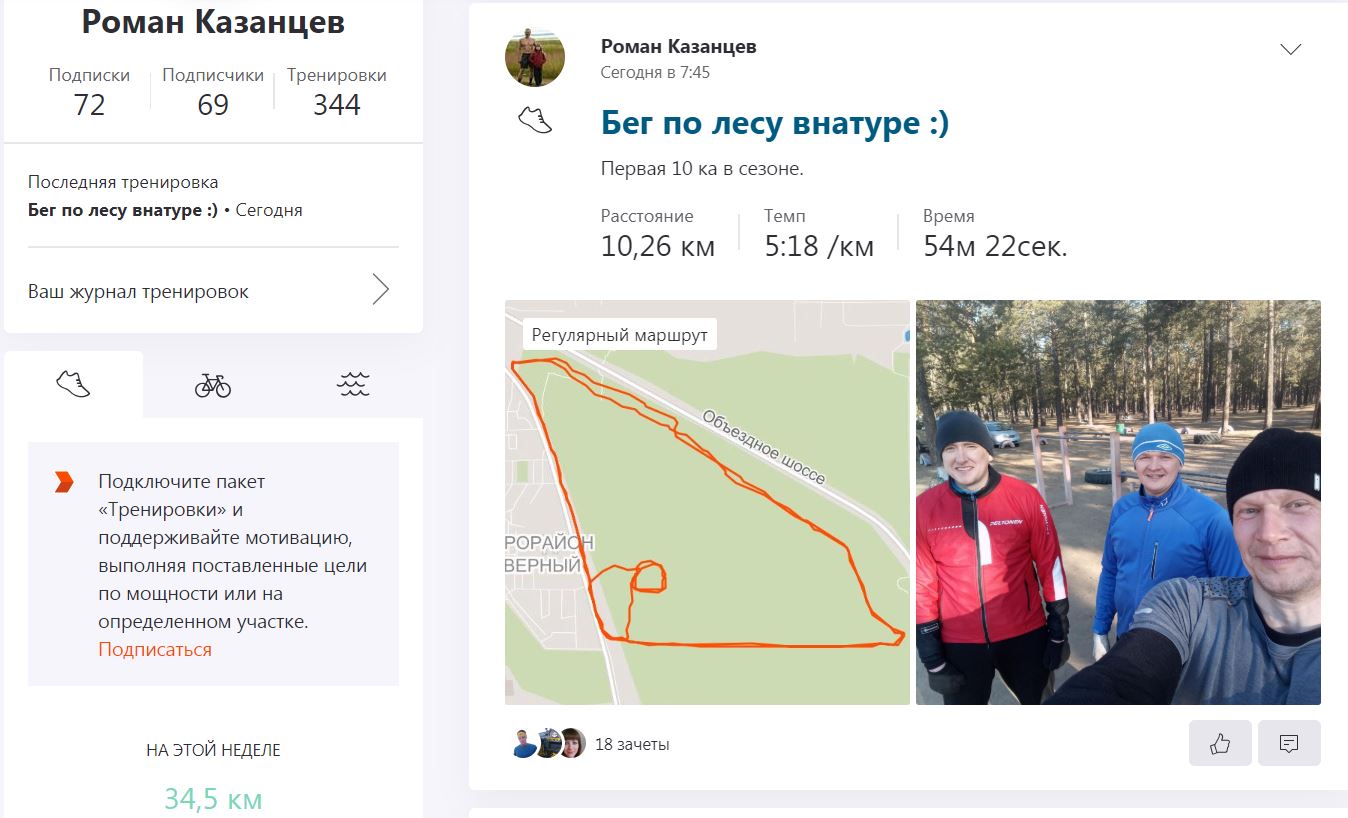Click 'Последняя тренировка' workout name link
This screenshot has height=818, width=1348.
(x=123, y=210)
